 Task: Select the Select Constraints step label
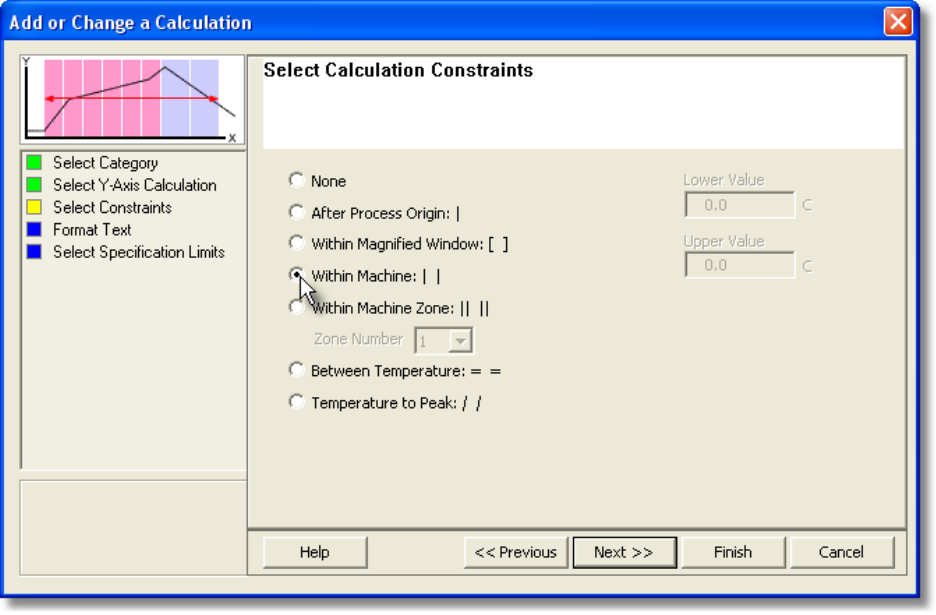(x=112, y=207)
